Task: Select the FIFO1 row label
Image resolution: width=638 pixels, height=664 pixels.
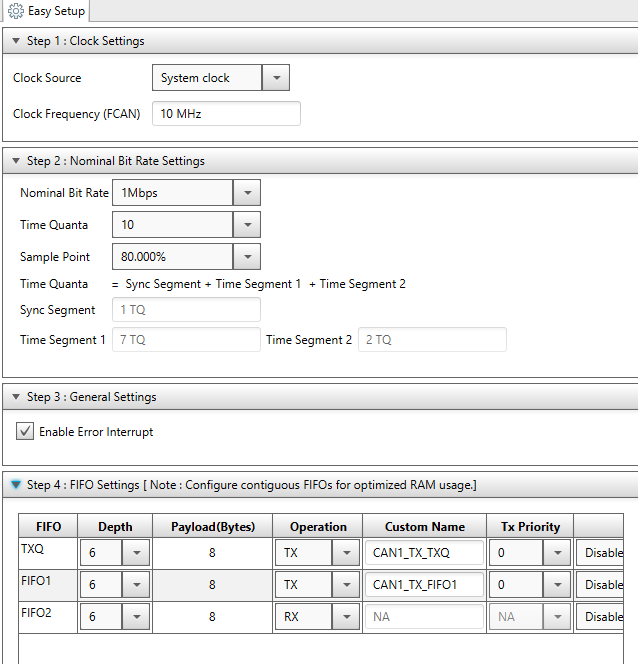Action: pos(36,581)
